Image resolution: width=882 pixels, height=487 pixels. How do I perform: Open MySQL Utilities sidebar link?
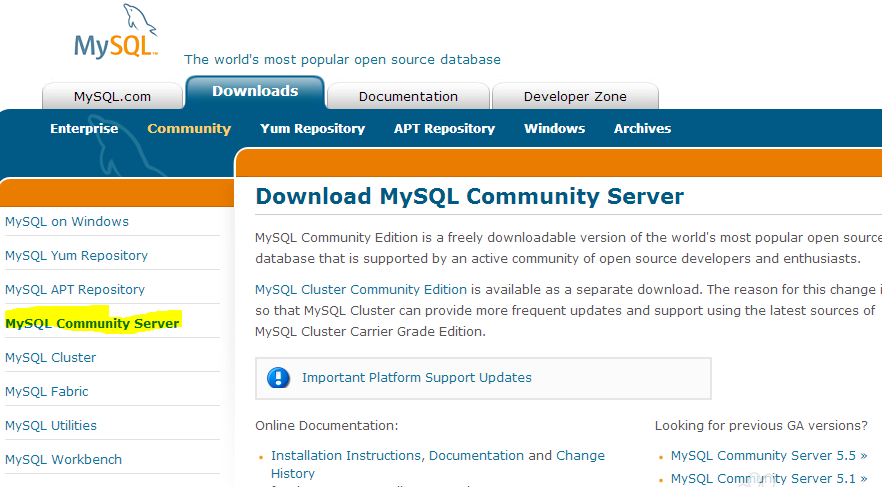click(51, 426)
